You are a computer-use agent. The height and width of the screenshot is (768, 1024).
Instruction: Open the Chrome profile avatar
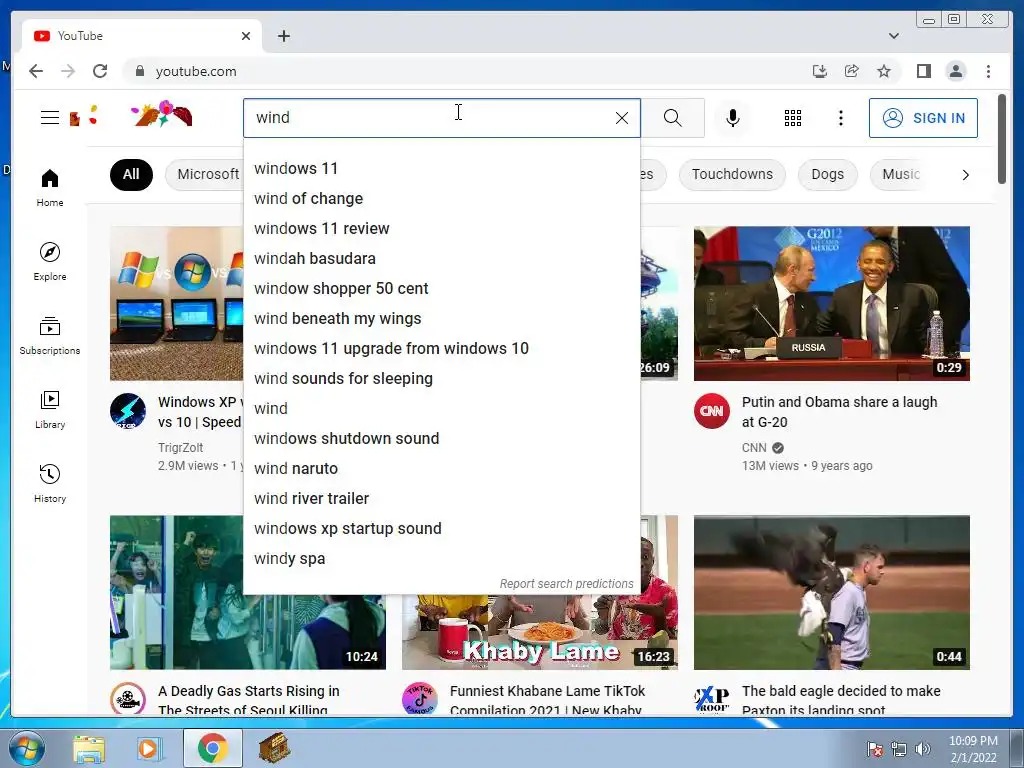coord(955,71)
